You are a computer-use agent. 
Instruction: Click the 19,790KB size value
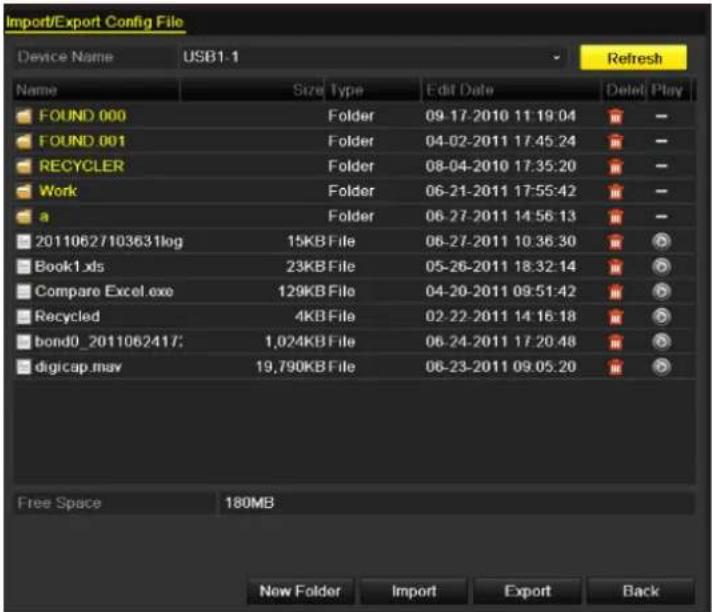point(291,366)
